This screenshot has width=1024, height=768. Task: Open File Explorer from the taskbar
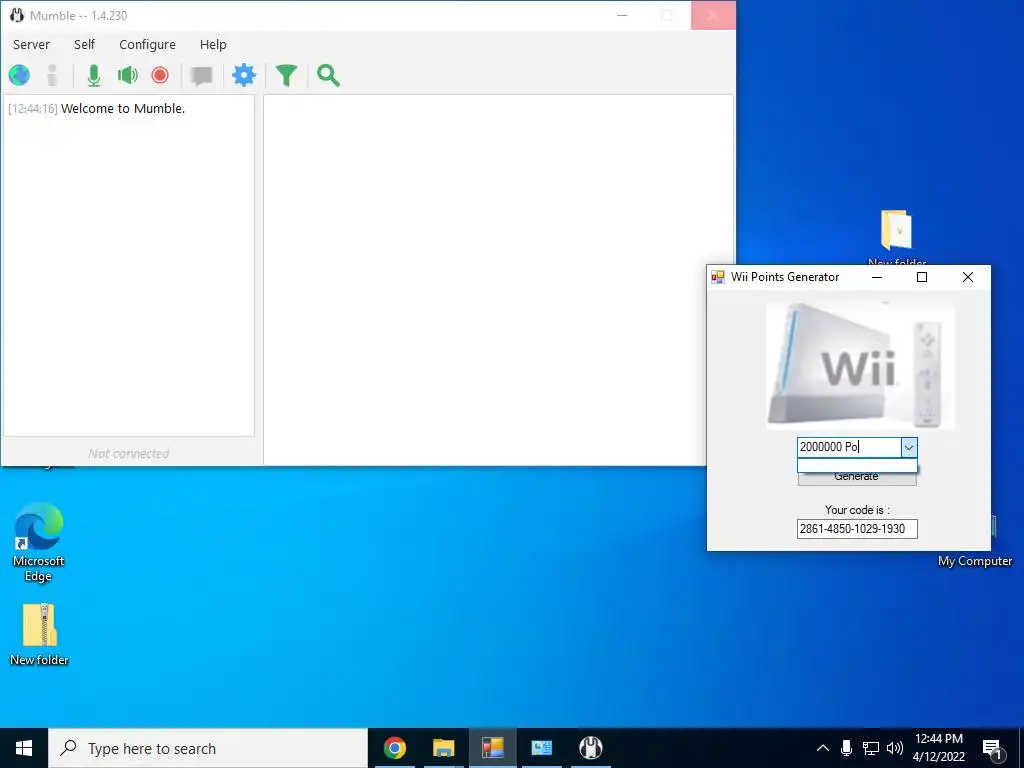(443, 748)
